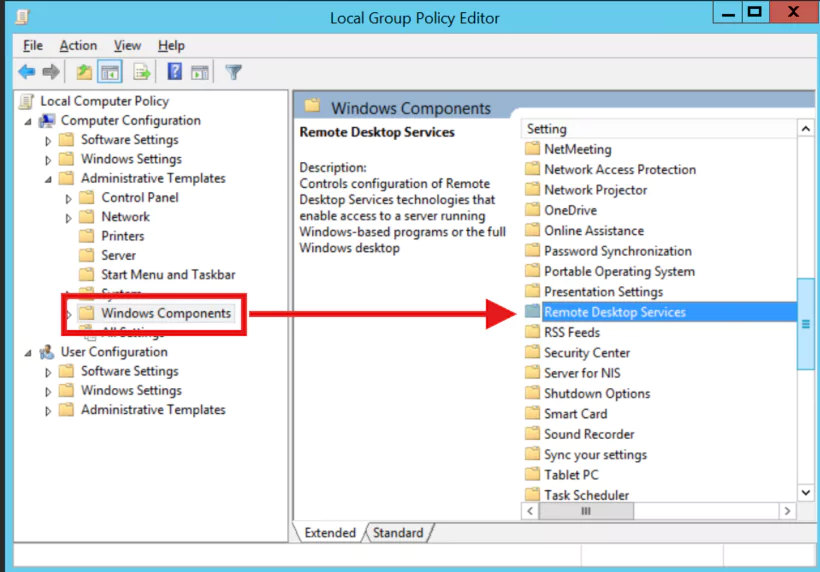Select Portable Operating System in list
This screenshot has width=820, height=572.
pyautogui.click(x=619, y=271)
